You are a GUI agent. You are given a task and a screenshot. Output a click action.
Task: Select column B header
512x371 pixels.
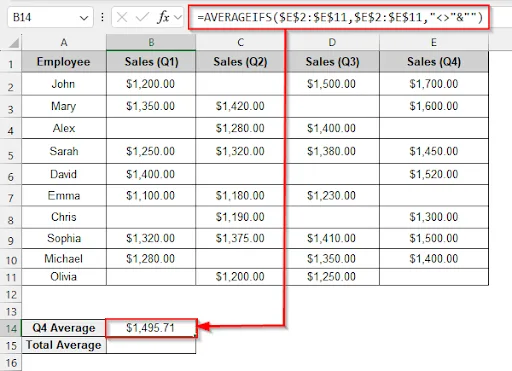tap(151, 42)
